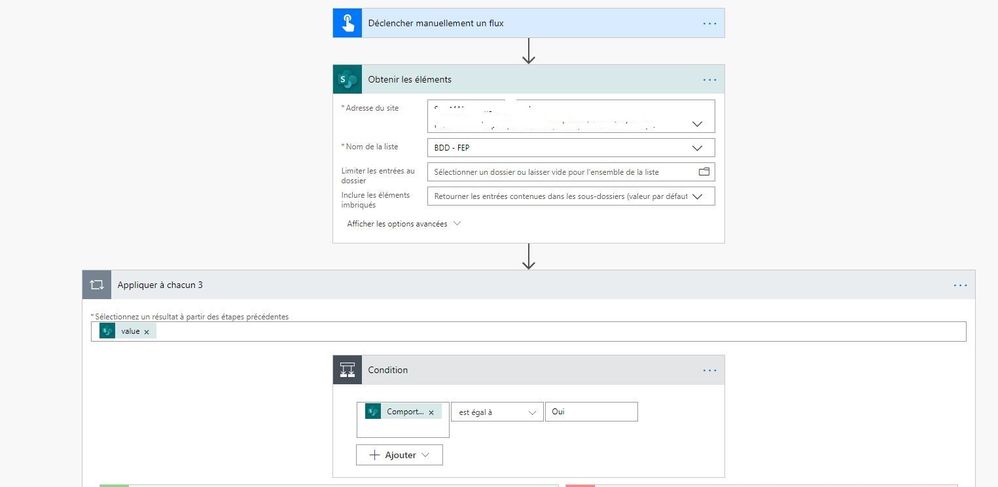Open the ellipsis menu of Obtenir les éléments

pos(710,80)
